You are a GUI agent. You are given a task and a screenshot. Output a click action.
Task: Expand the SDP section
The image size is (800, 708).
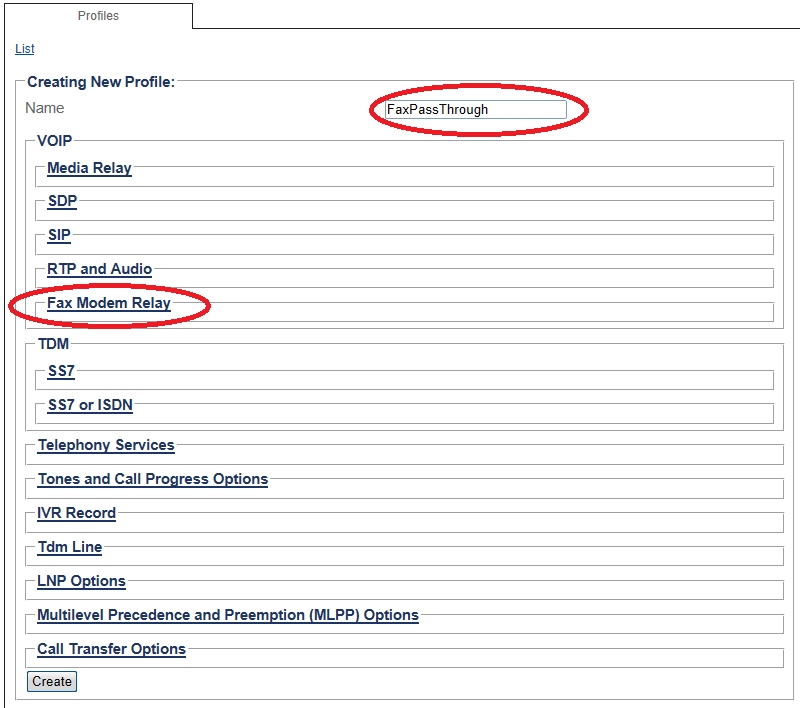[x=62, y=202]
